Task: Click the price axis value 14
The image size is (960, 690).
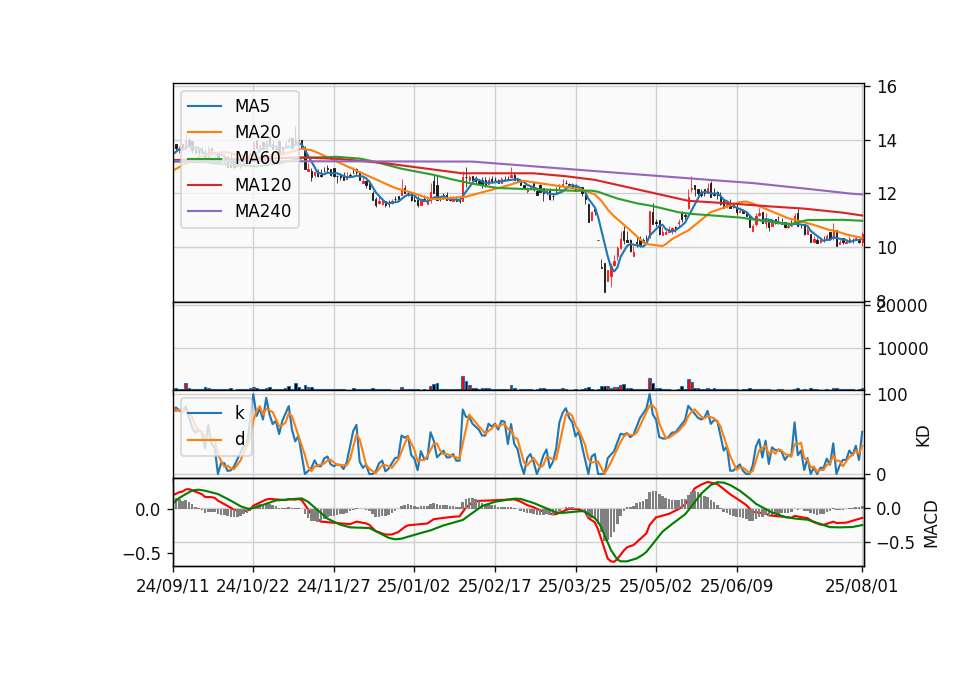Action: pyautogui.click(x=887, y=141)
